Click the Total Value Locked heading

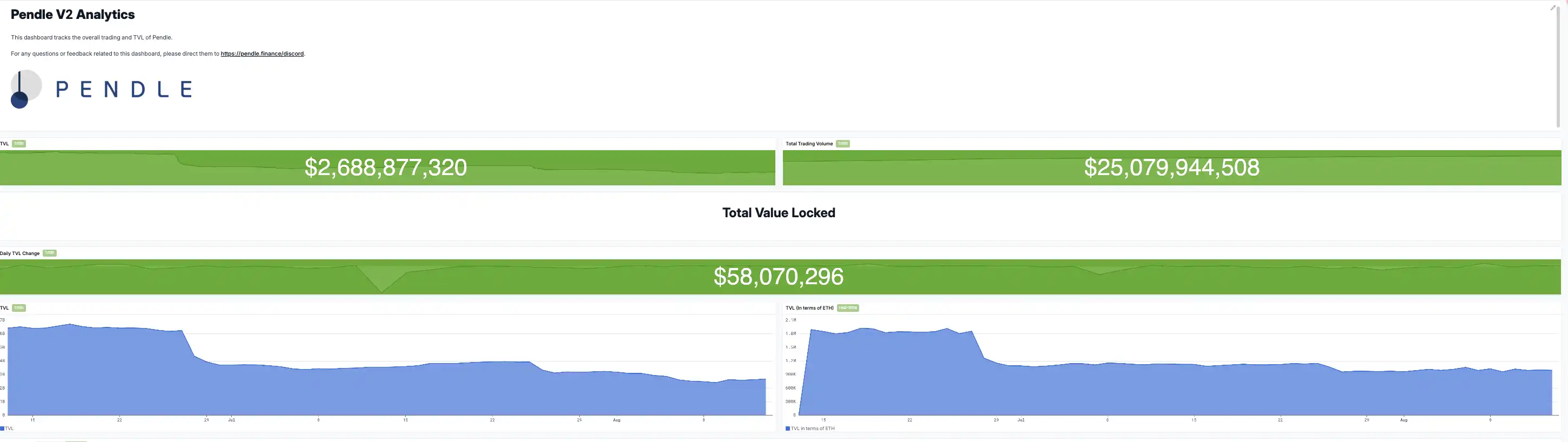point(778,213)
